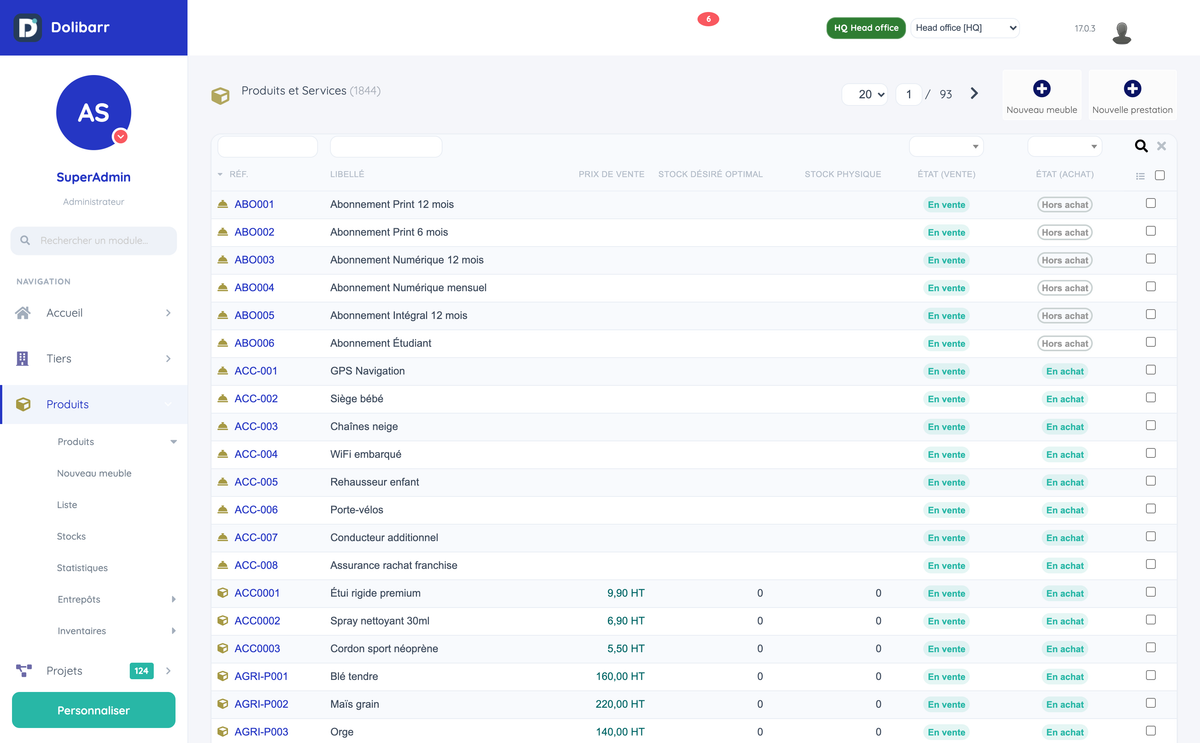Click the Personnaliser button
1200x743 pixels.
click(x=93, y=710)
